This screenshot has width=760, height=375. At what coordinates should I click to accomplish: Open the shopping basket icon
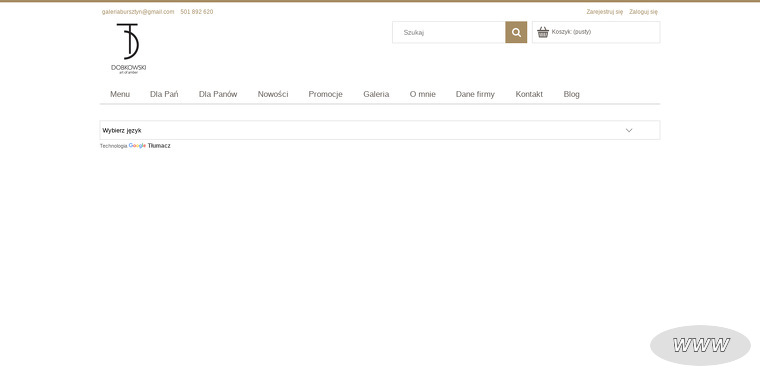click(x=543, y=32)
